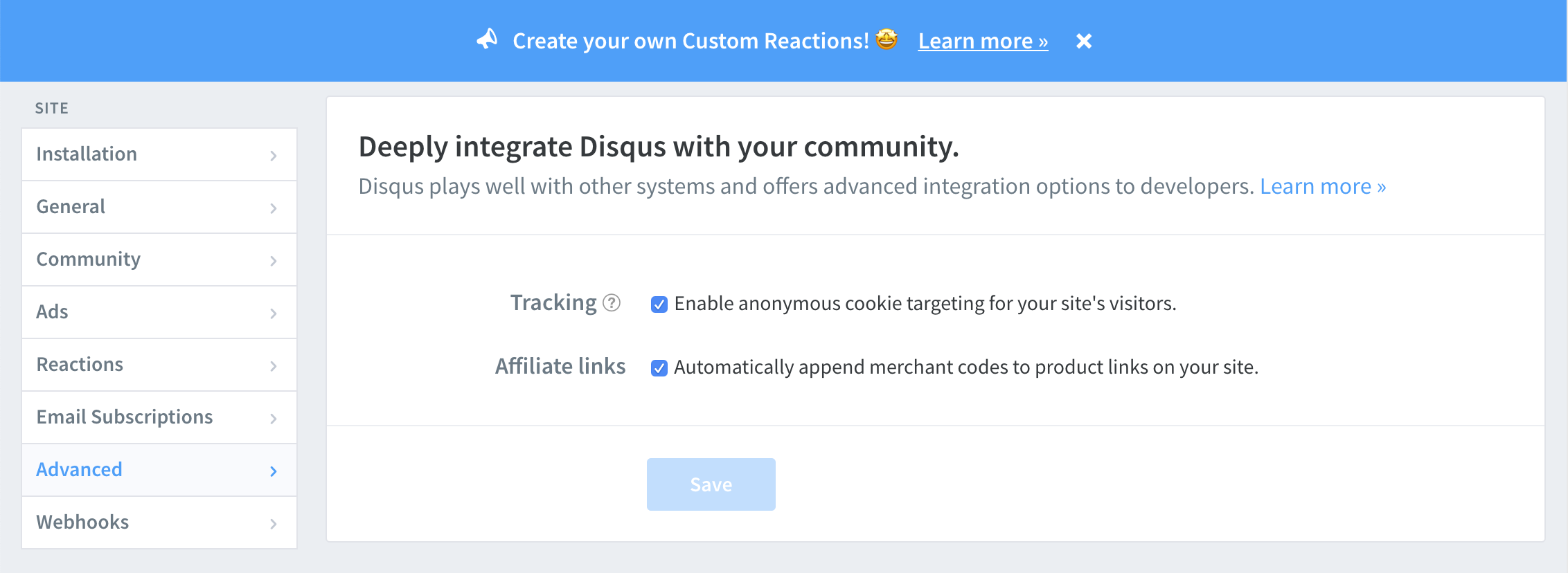Open the Community settings section

click(x=89, y=260)
